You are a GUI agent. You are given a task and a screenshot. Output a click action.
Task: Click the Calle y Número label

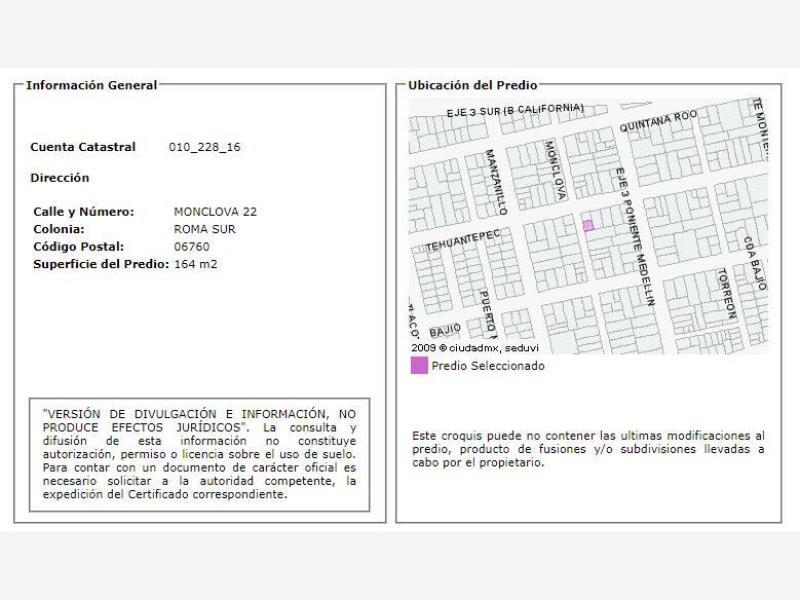[84, 212]
